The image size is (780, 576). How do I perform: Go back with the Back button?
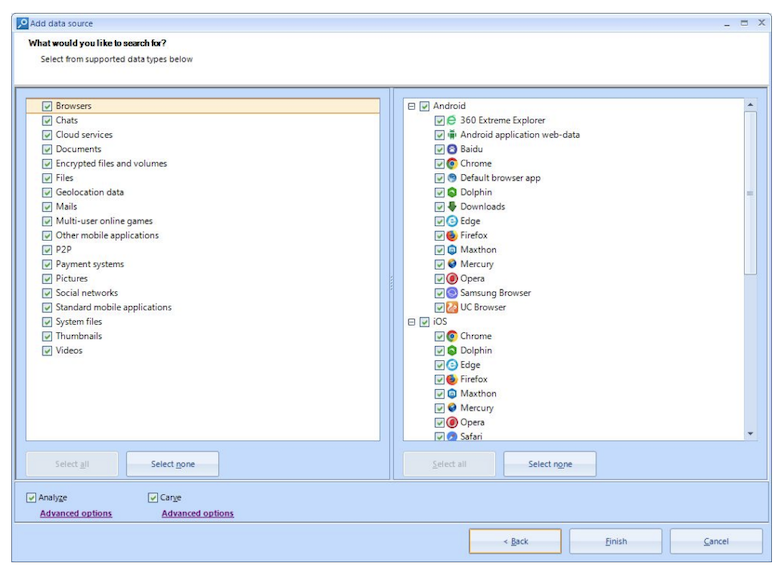[x=515, y=541]
